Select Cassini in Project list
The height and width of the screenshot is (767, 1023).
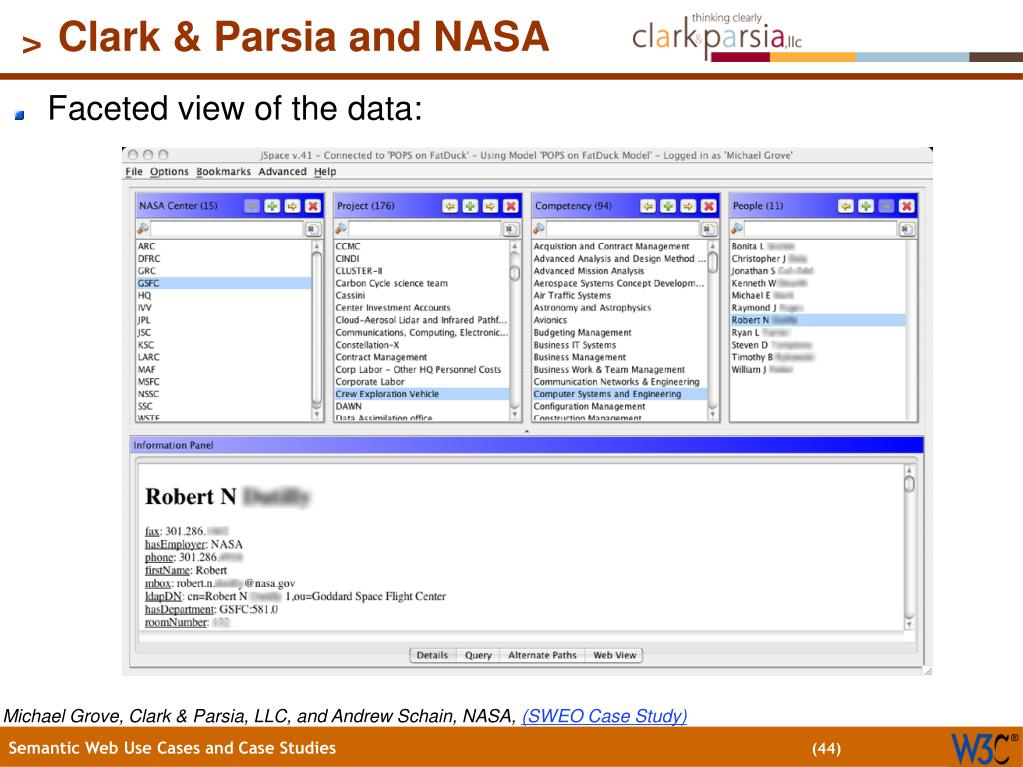(421, 295)
